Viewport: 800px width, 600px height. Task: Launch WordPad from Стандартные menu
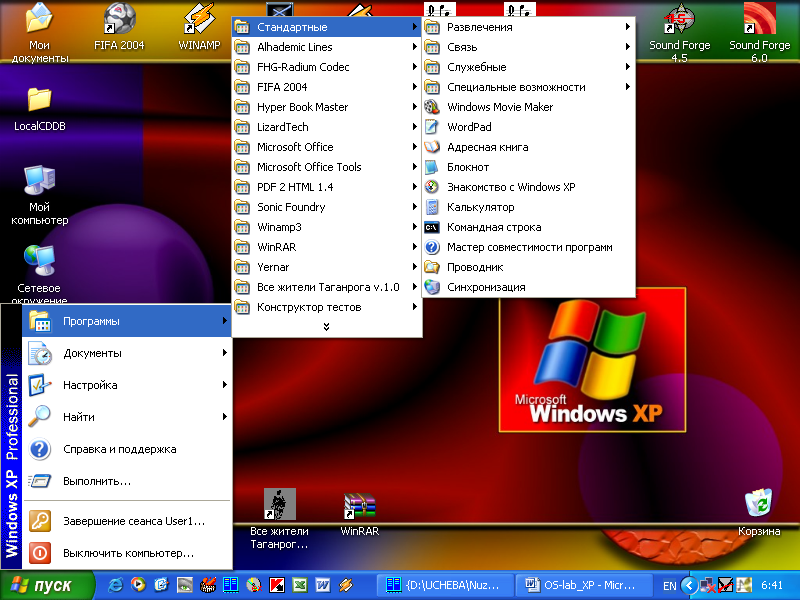(x=529, y=127)
